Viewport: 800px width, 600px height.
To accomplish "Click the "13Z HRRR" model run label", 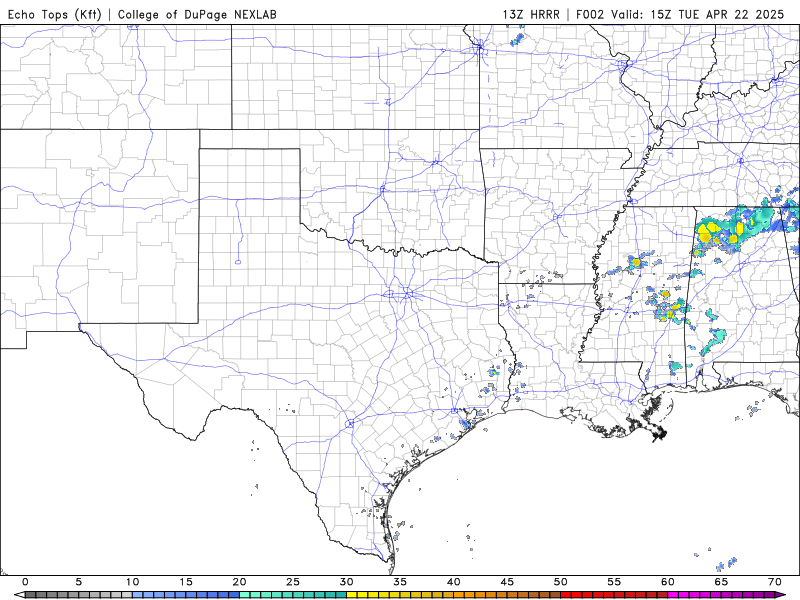I will pos(531,14).
